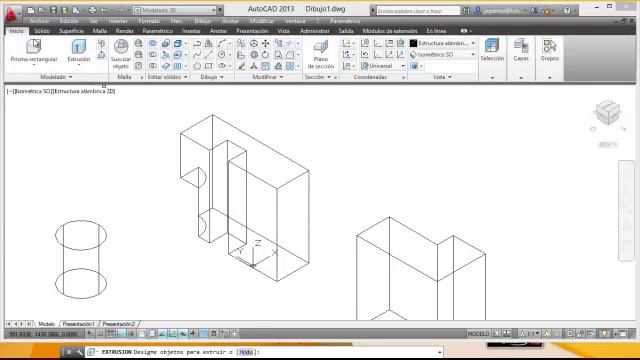Click the New drawing icon
The width and height of the screenshot is (640, 360).
click(31, 10)
